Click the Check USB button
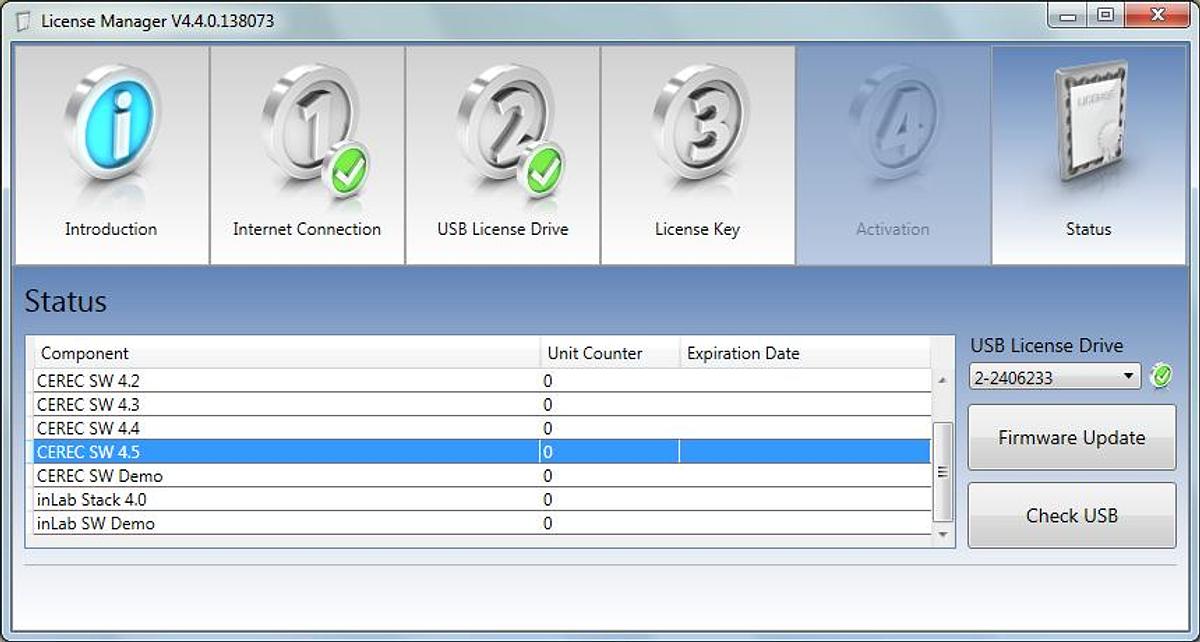The height and width of the screenshot is (642, 1200). tap(1072, 515)
